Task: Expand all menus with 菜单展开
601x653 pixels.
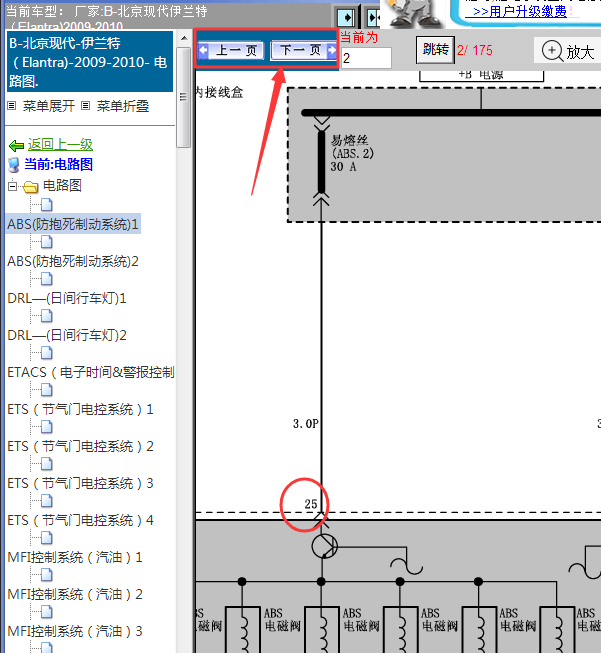Action: [49, 106]
